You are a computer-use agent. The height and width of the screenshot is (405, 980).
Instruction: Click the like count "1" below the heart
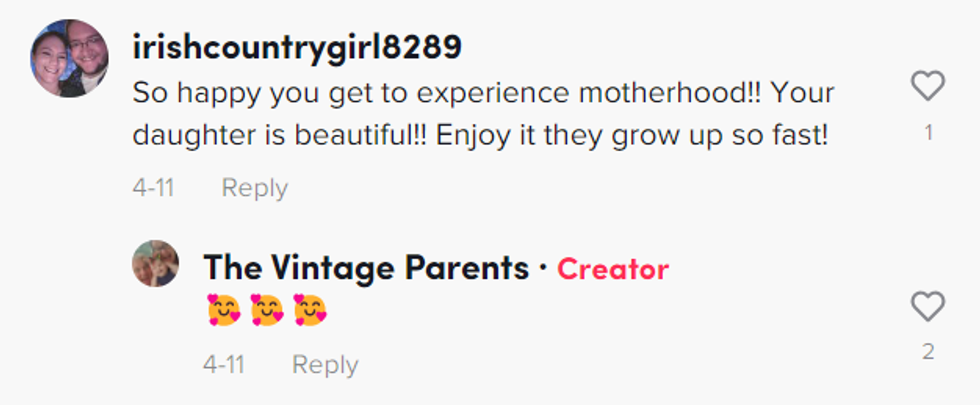point(928,132)
